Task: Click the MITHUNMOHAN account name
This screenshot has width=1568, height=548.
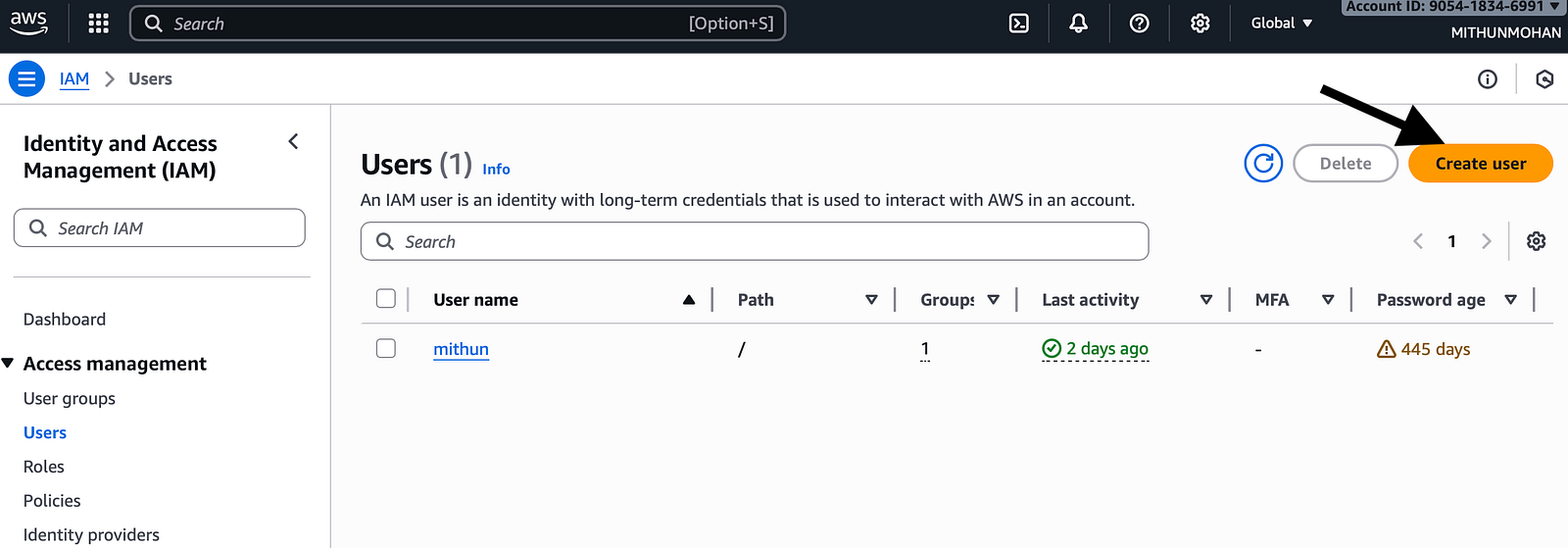Action: (x=1506, y=32)
